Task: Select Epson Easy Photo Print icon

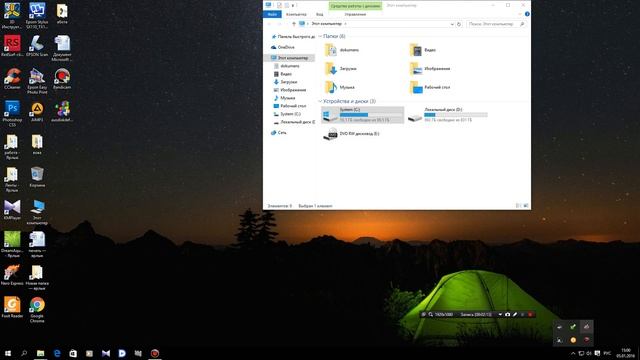Action: (x=37, y=81)
